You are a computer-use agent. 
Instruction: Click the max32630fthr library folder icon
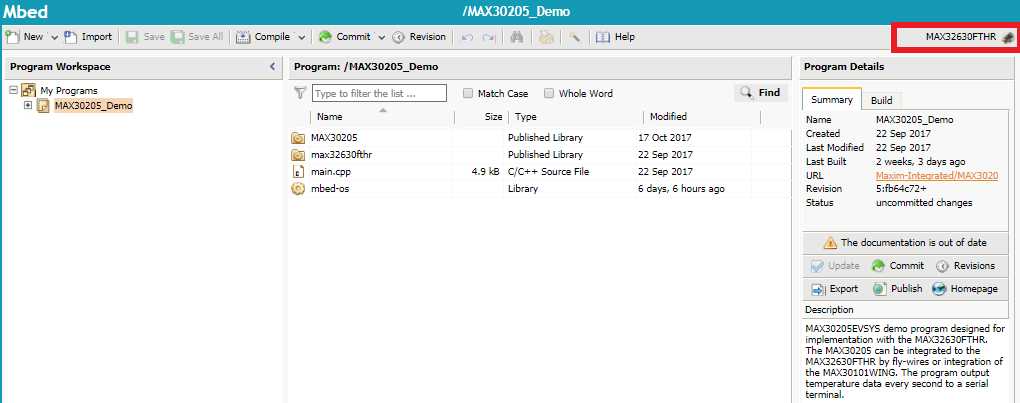point(298,155)
